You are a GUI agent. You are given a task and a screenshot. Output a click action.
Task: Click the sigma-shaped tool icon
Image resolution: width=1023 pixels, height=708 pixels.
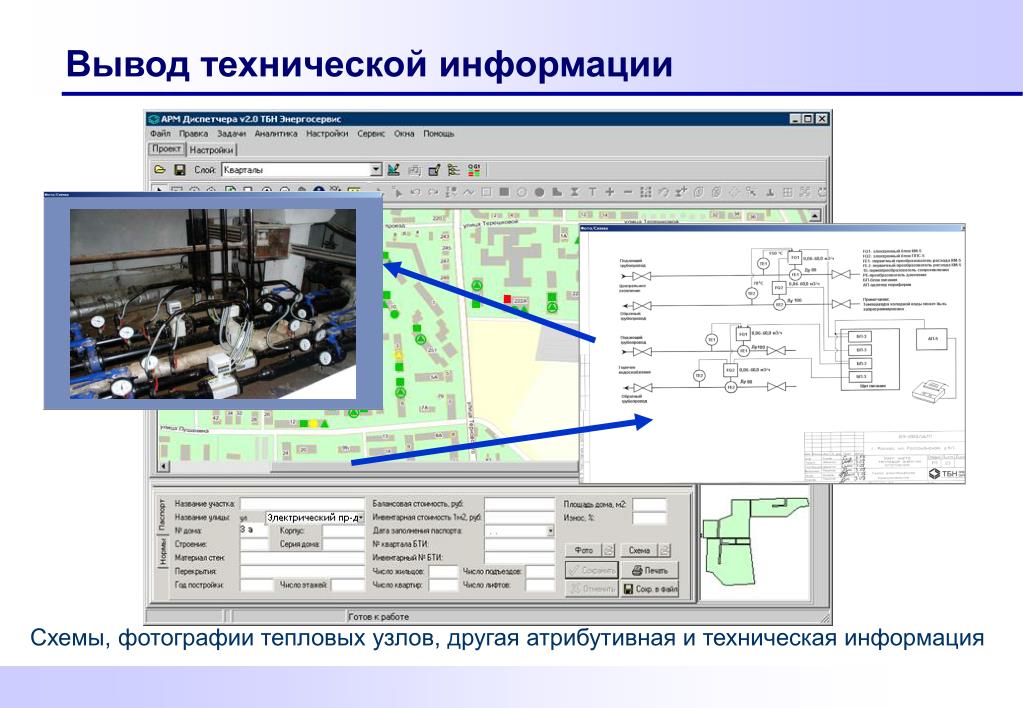click(x=574, y=192)
